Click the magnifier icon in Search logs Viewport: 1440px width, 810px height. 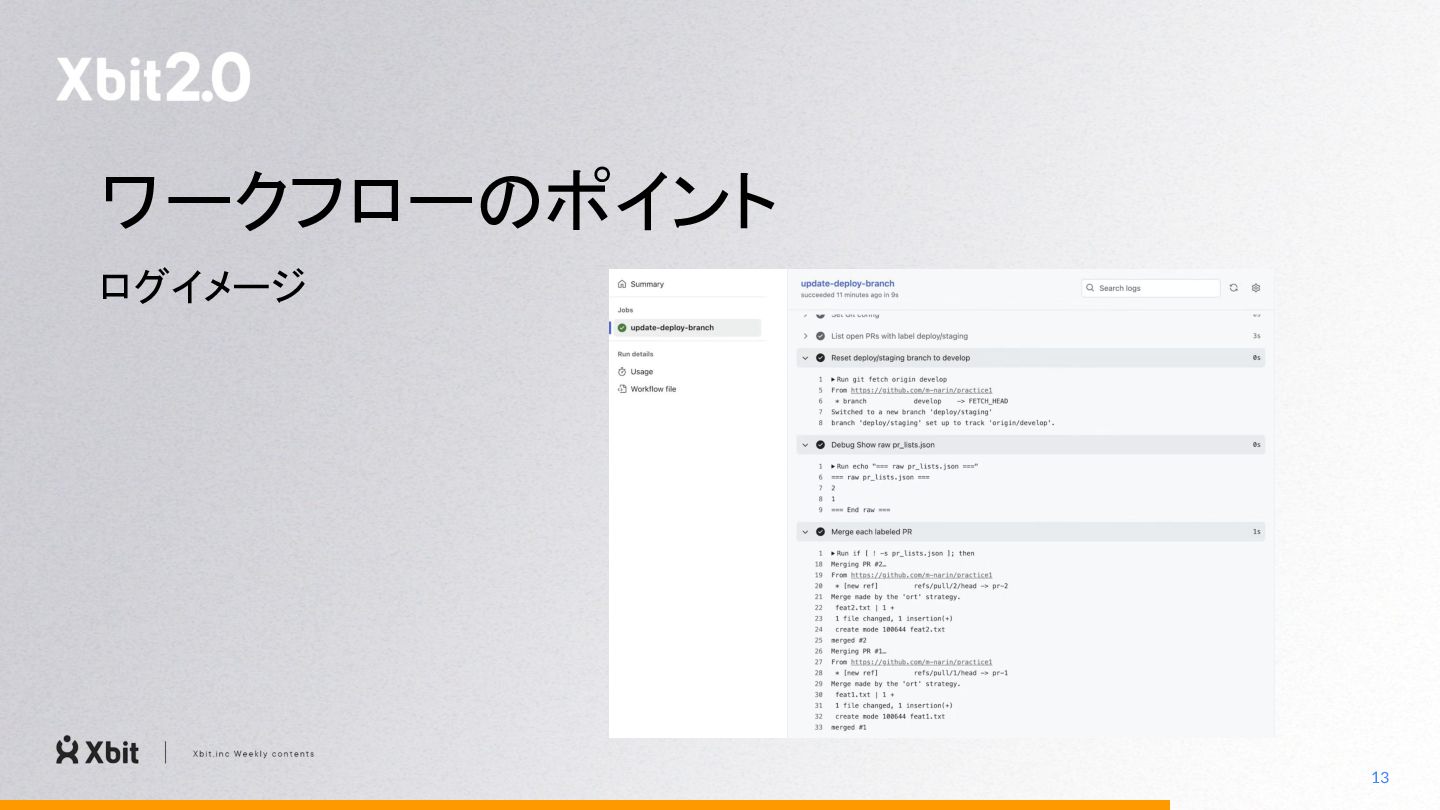pyautogui.click(x=1090, y=288)
